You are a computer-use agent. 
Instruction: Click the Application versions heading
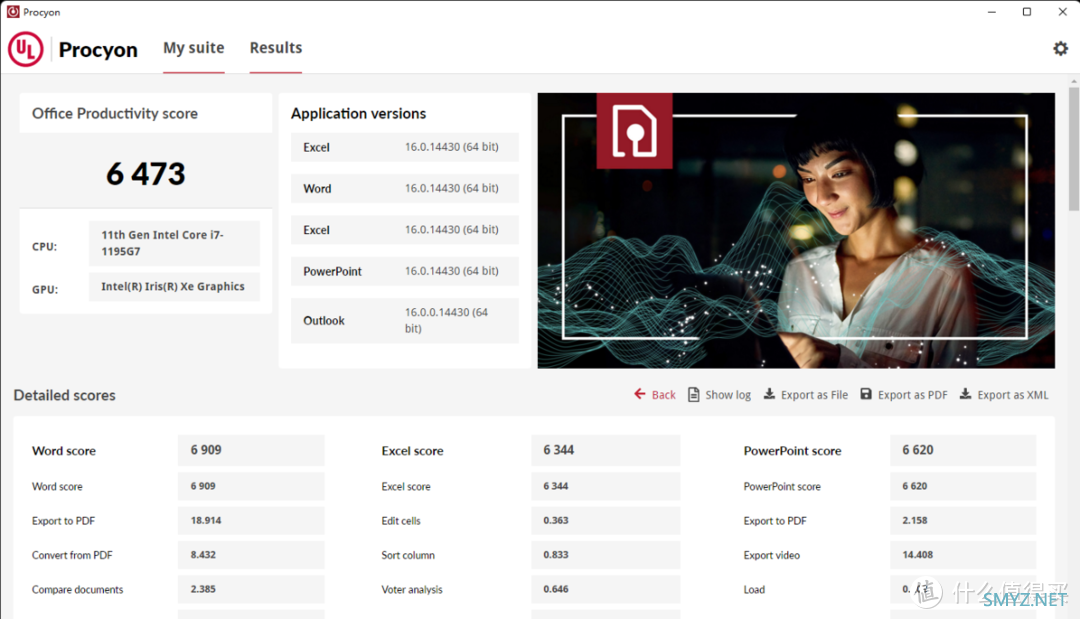(x=358, y=114)
